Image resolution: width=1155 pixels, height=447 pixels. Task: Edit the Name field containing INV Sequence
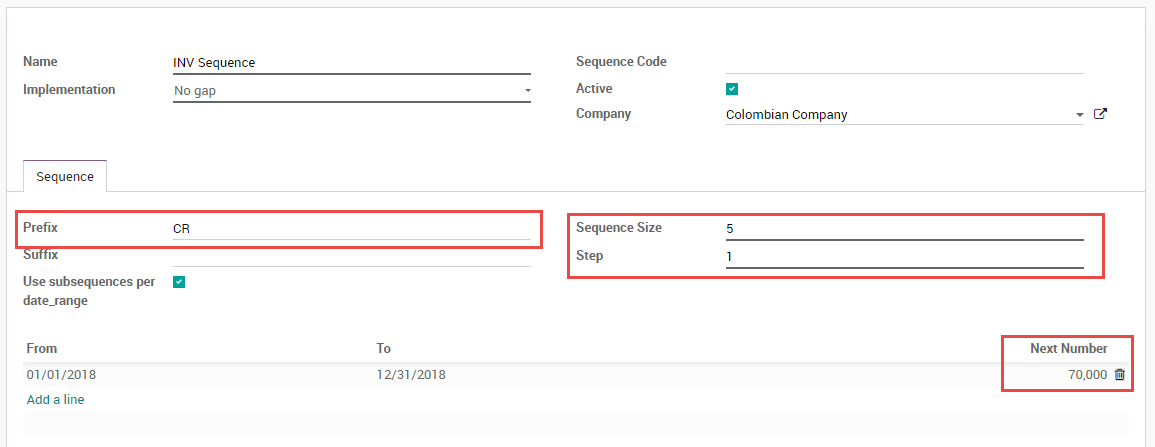click(x=351, y=63)
